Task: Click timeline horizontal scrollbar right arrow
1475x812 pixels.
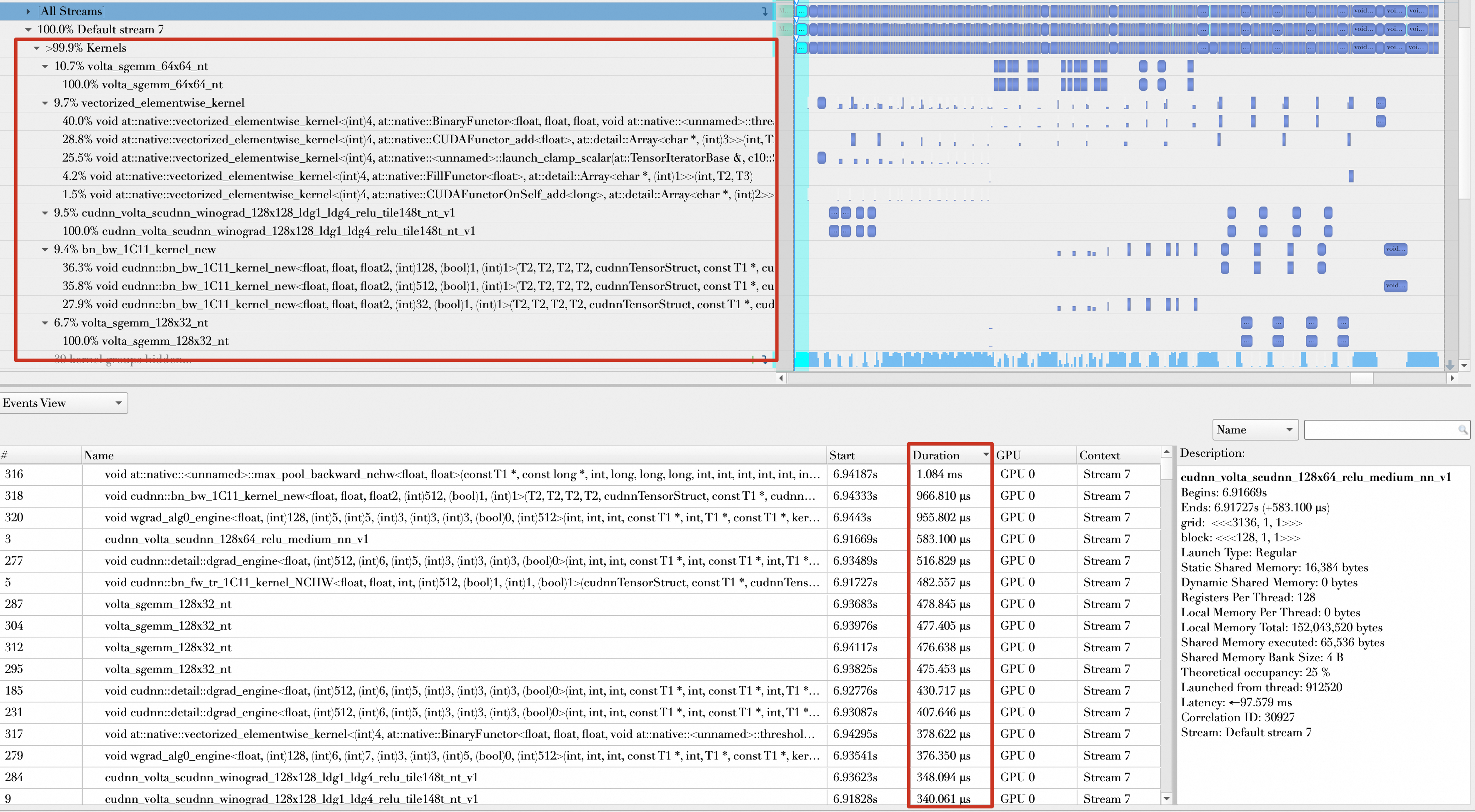Action: [1452, 378]
